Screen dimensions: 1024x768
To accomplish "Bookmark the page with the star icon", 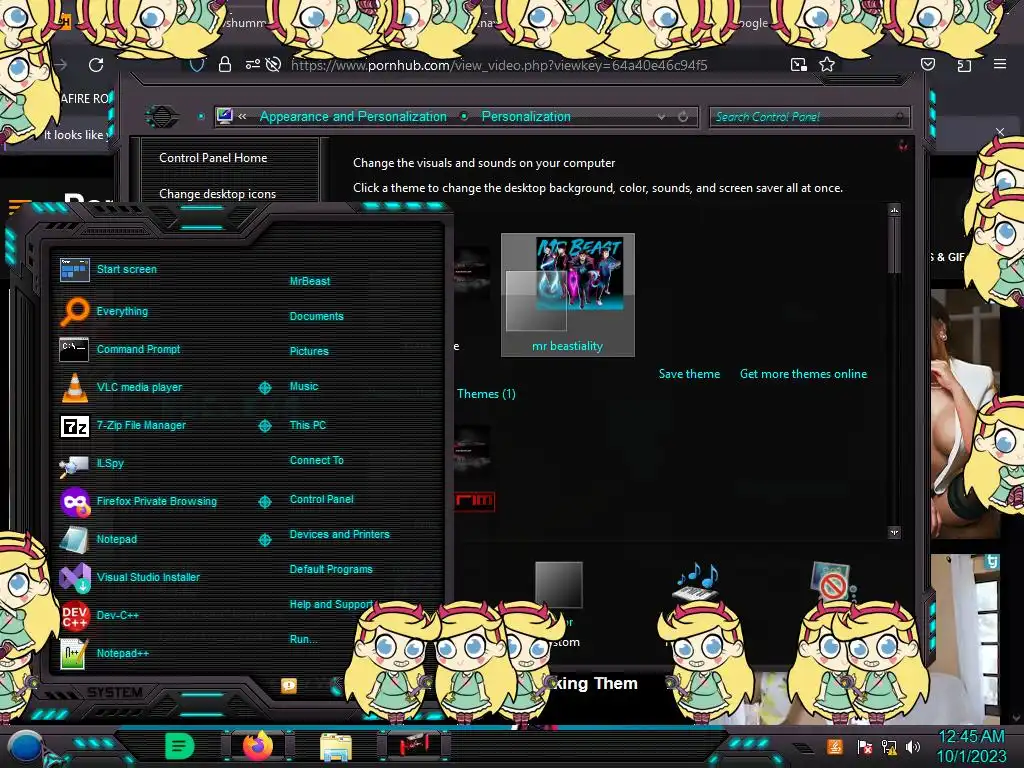I will [x=827, y=64].
